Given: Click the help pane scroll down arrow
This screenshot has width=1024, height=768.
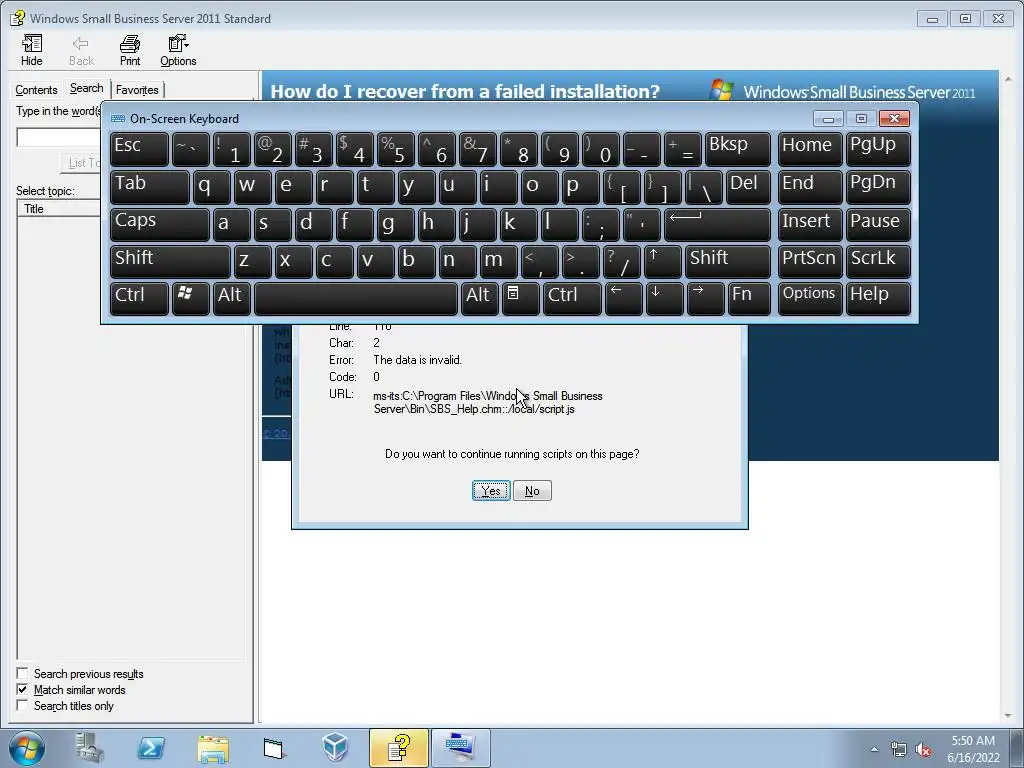Looking at the screenshot, I should pos(1009,716).
